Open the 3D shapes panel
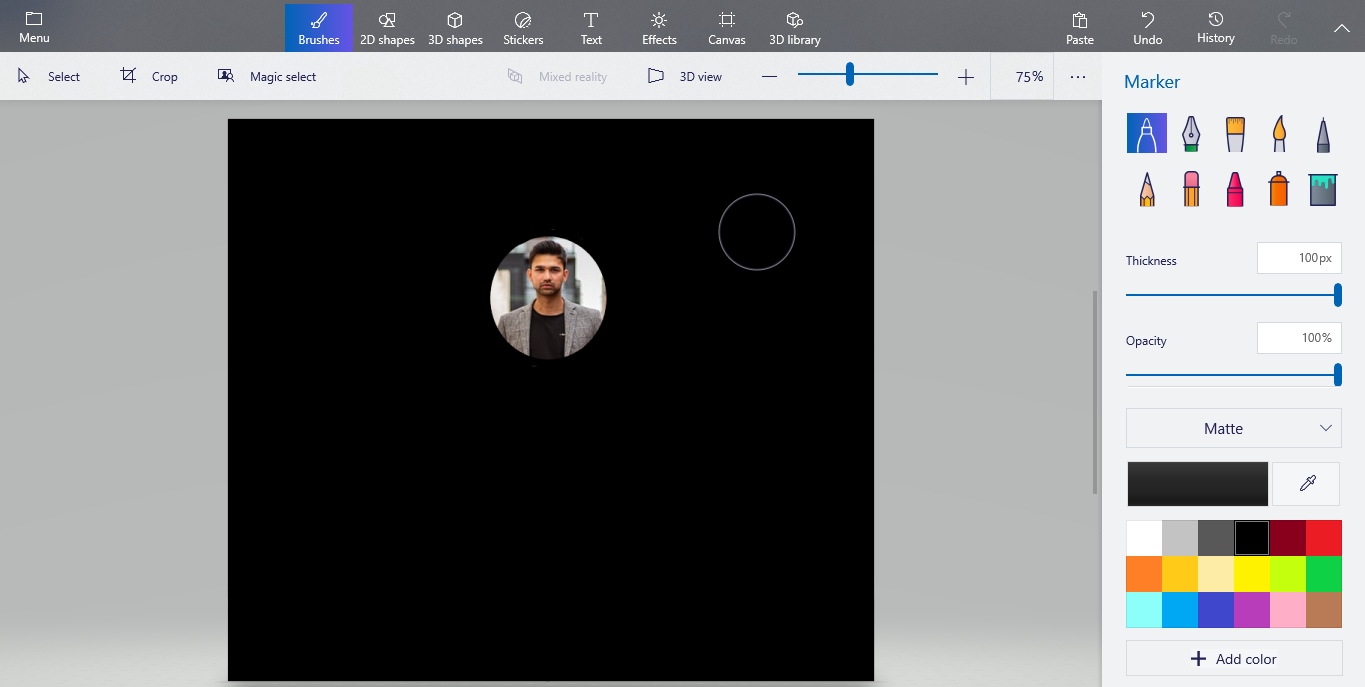Image resolution: width=1365 pixels, height=687 pixels. (455, 27)
